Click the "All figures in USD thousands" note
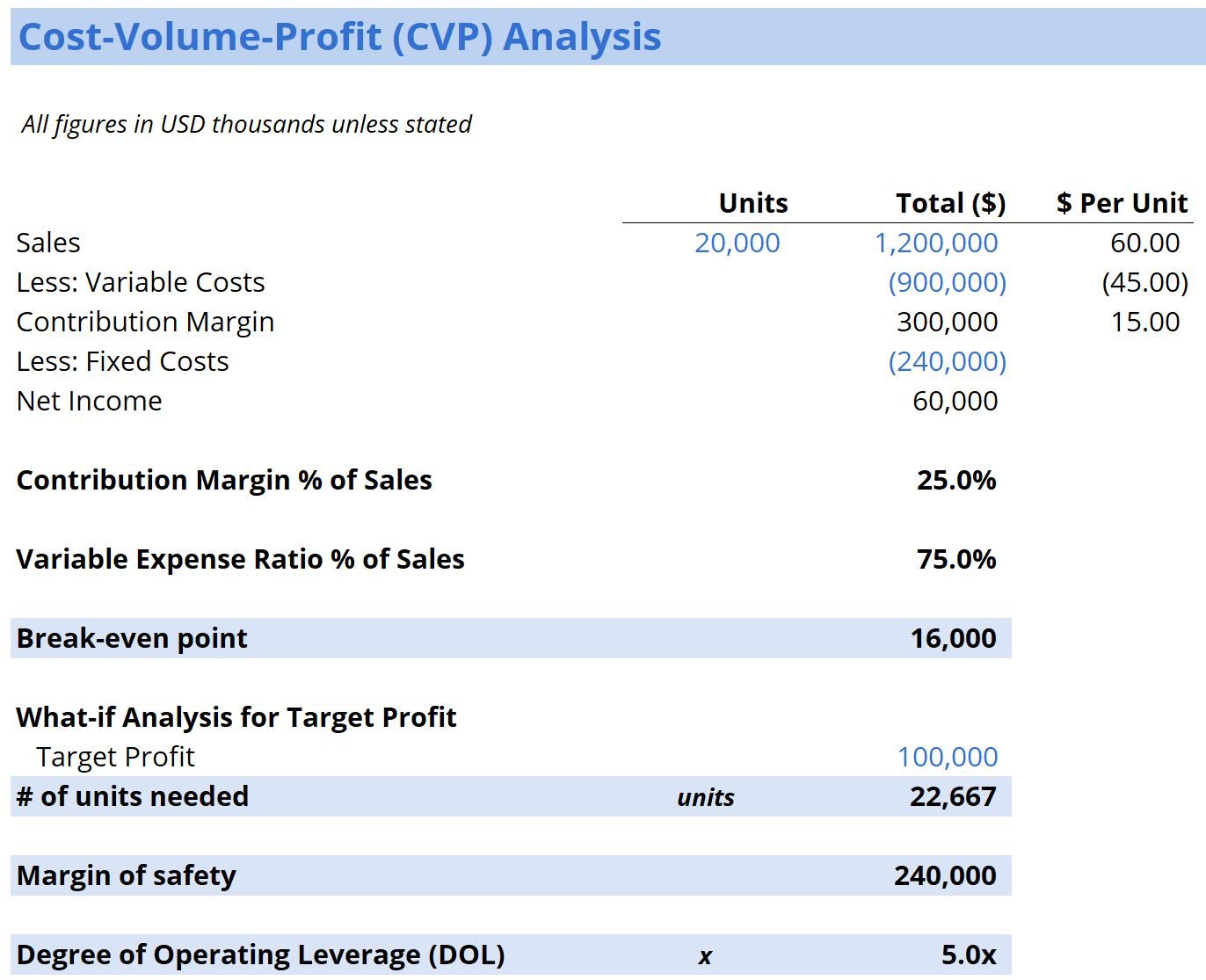The image size is (1206, 980). [246, 124]
